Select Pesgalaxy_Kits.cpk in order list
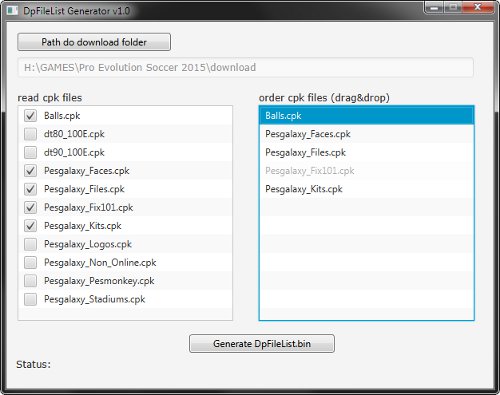 tap(366, 189)
